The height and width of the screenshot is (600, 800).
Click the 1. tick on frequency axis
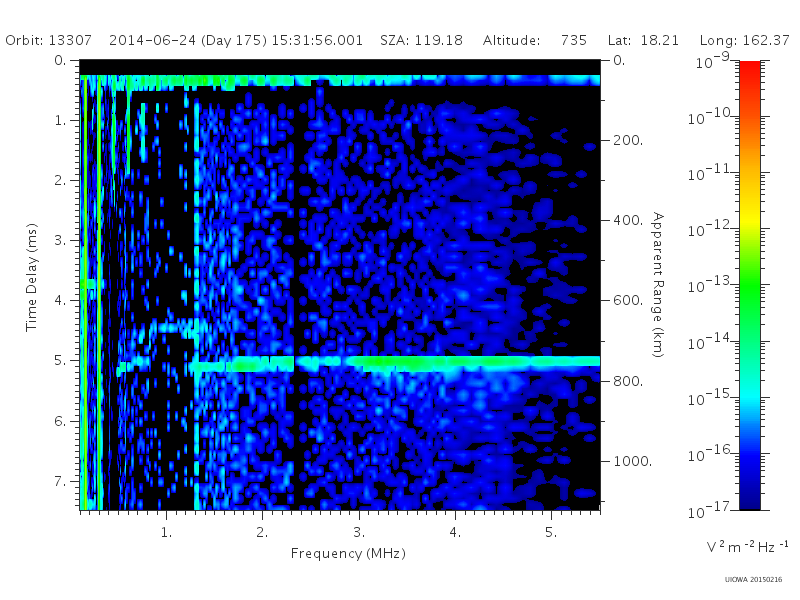tap(166, 533)
